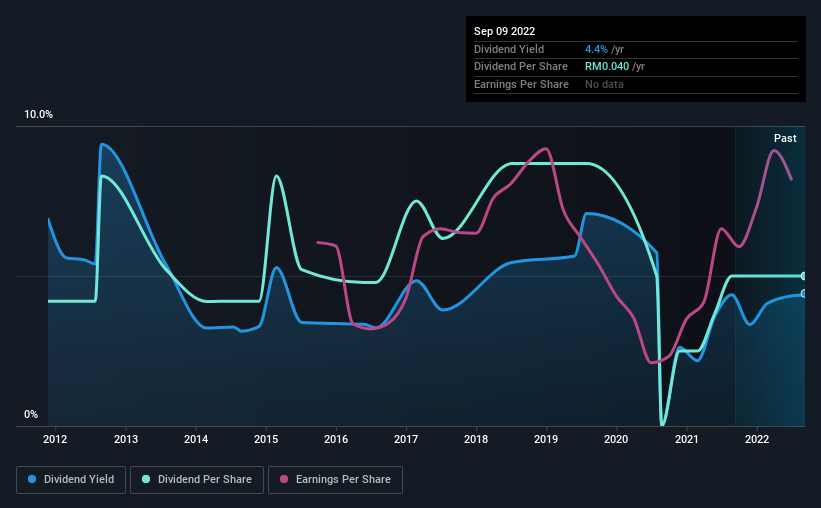Click the Sep 09 2022 tooltip date

(x=504, y=31)
